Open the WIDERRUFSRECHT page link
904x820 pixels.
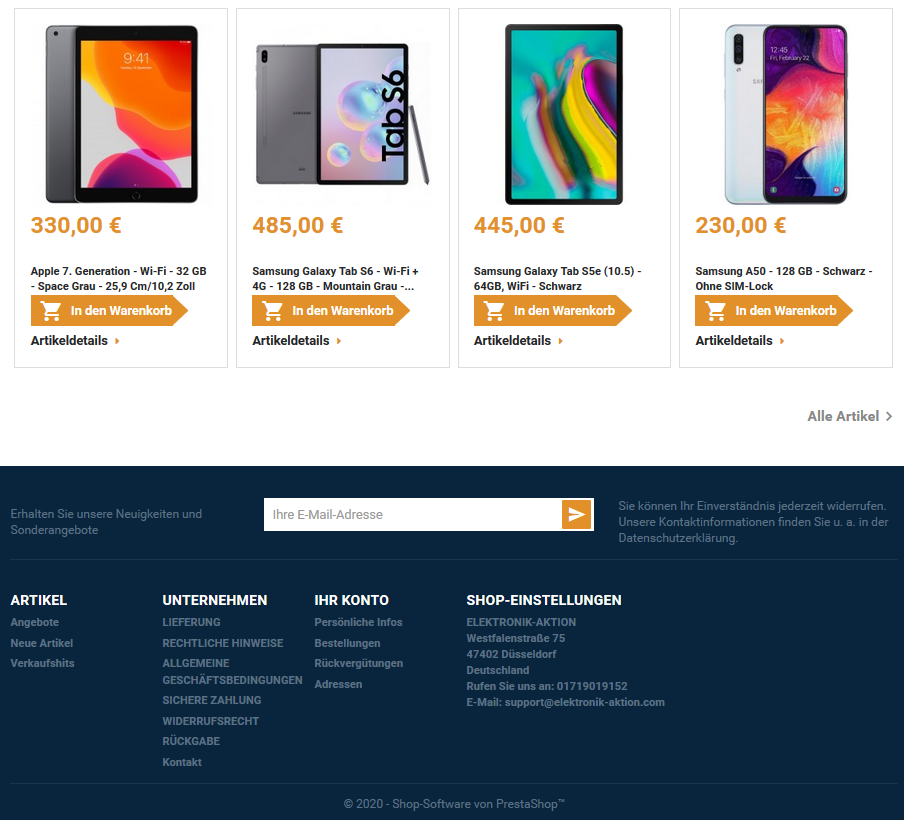pyautogui.click(x=210, y=721)
